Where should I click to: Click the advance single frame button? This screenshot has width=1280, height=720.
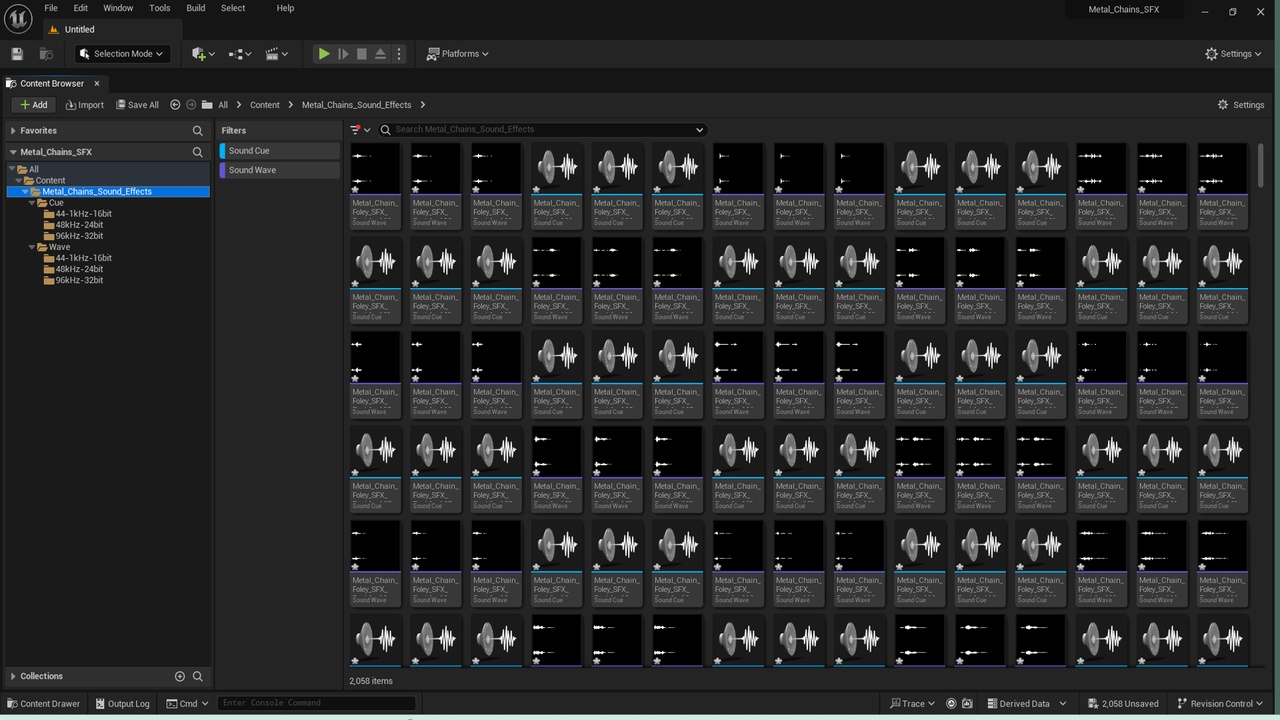(343, 54)
